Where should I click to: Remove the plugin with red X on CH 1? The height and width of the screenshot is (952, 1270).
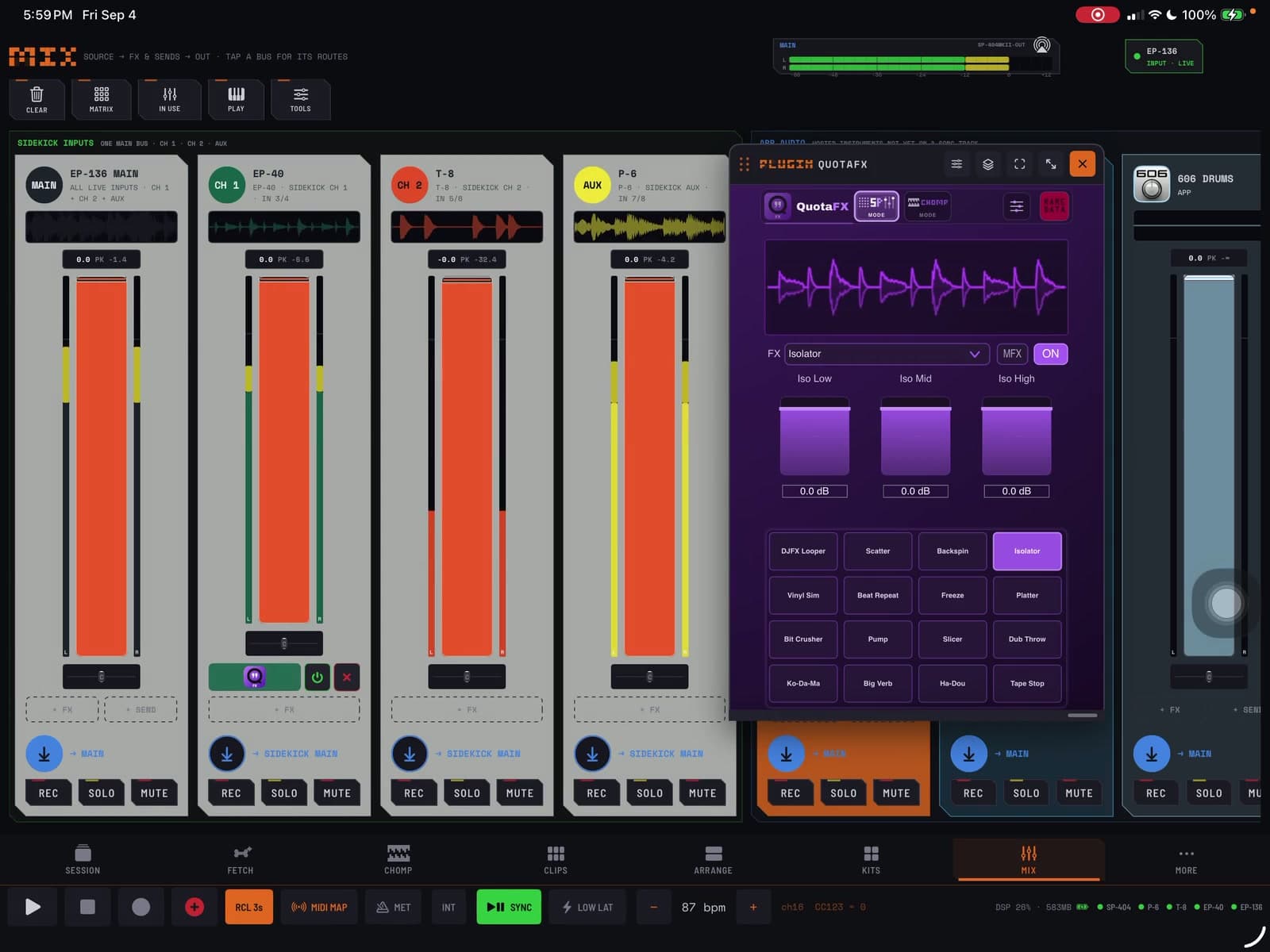coord(347,677)
